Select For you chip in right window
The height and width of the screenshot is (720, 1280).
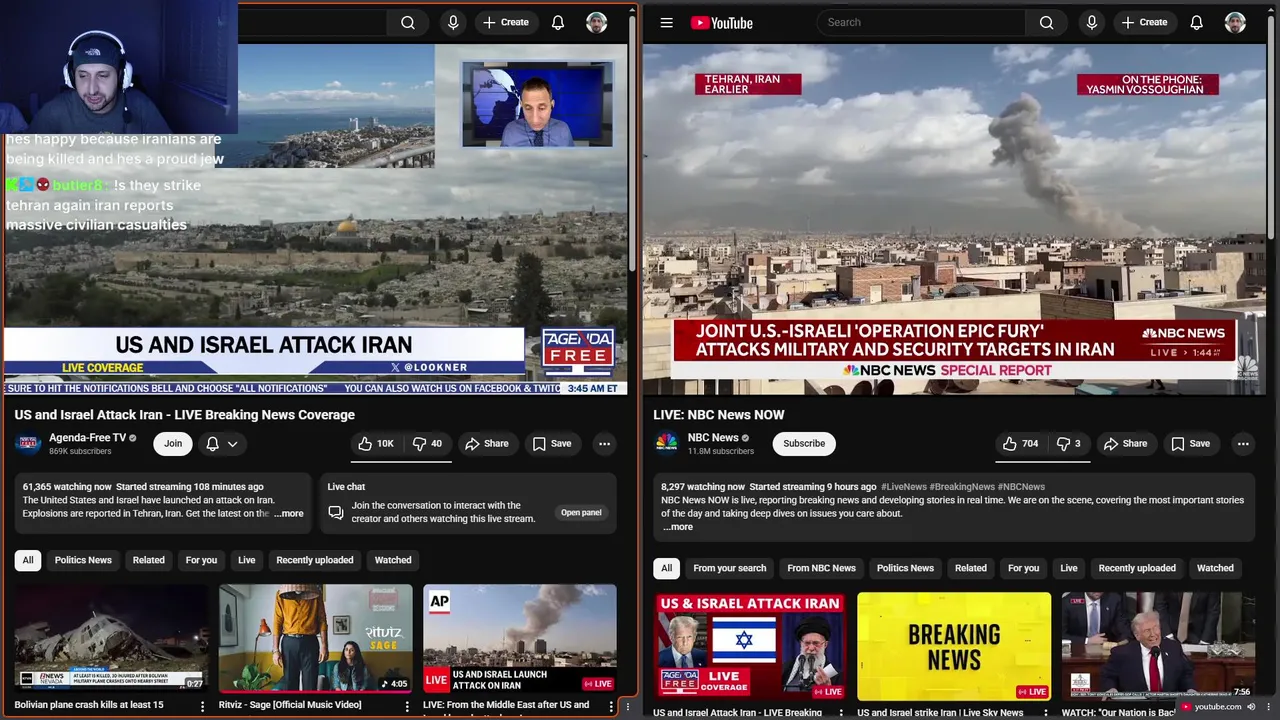pyautogui.click(x=1023, y=568)
